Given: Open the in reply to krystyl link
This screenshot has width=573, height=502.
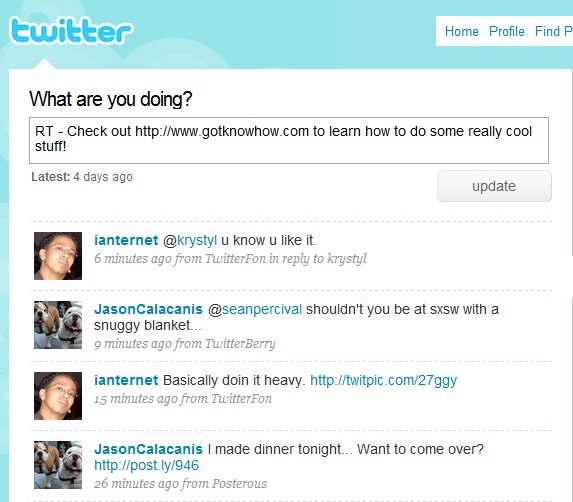Looking at the screenshot, I should [x=318, y=259].
